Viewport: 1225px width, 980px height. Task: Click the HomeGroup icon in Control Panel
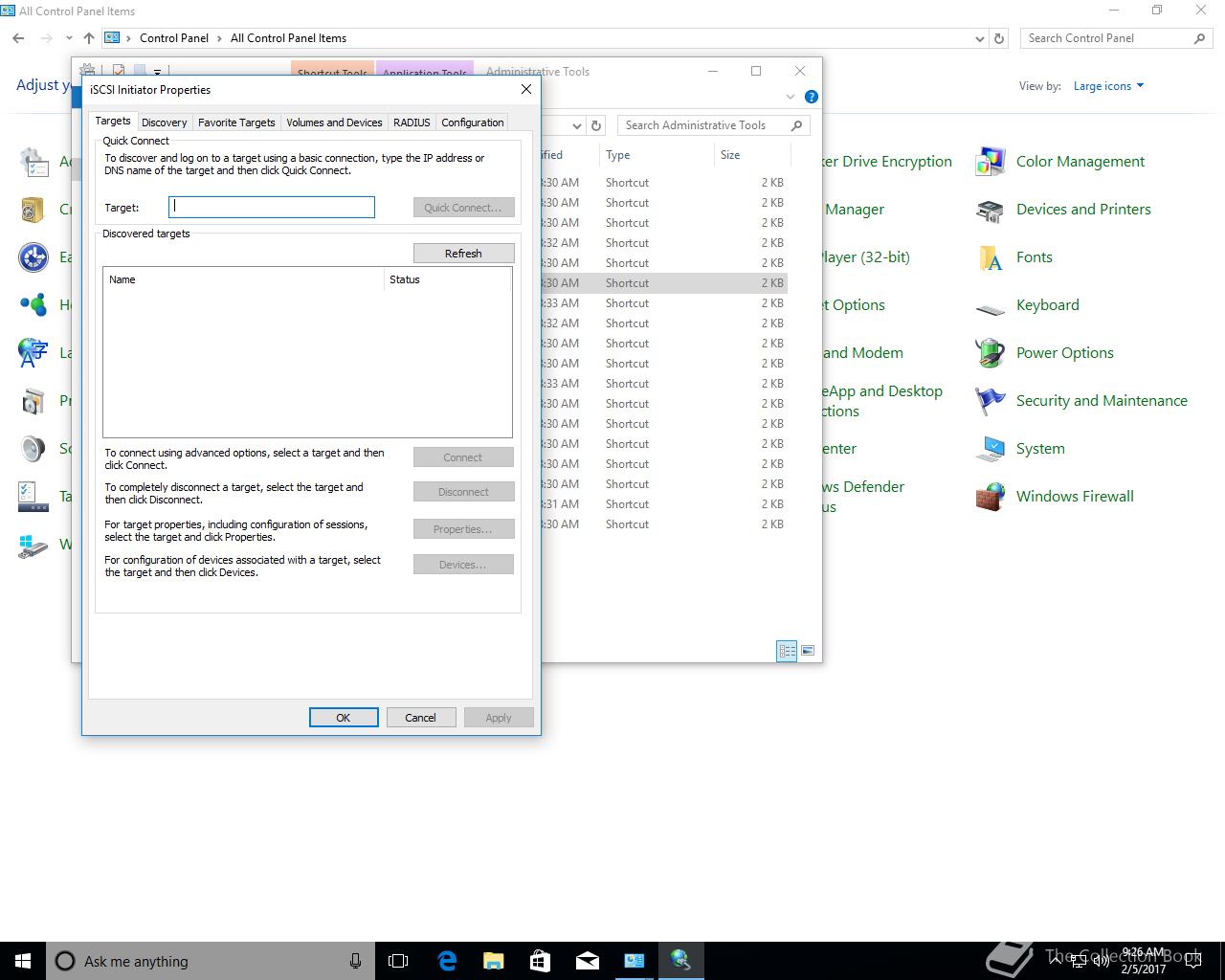(x=33, y=305)
